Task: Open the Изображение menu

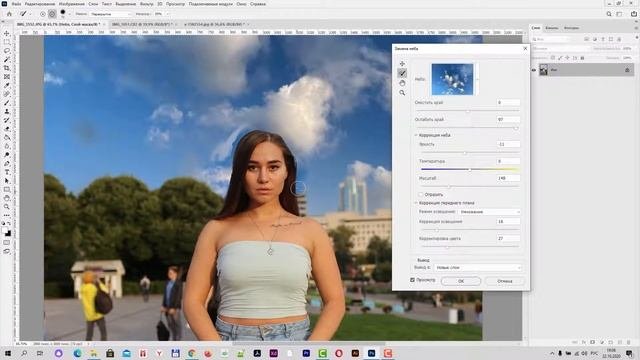Action: (x=71, y=4)
